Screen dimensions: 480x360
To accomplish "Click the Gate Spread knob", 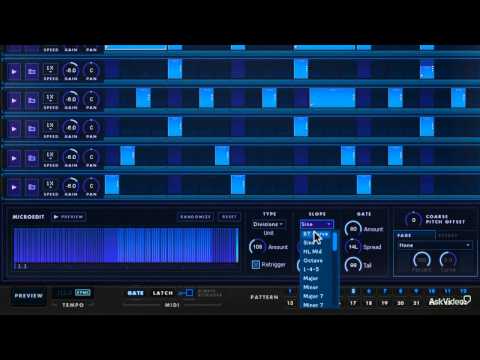I will tap(353, 247).
